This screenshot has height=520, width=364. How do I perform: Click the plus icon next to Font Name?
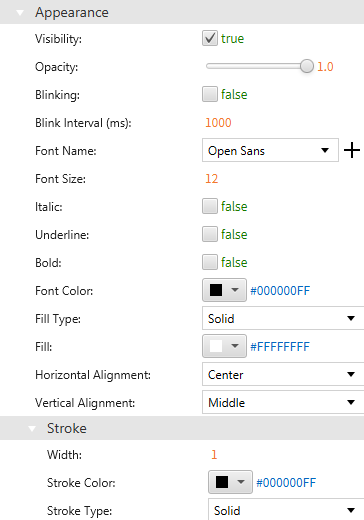click(x=352, y=151)
